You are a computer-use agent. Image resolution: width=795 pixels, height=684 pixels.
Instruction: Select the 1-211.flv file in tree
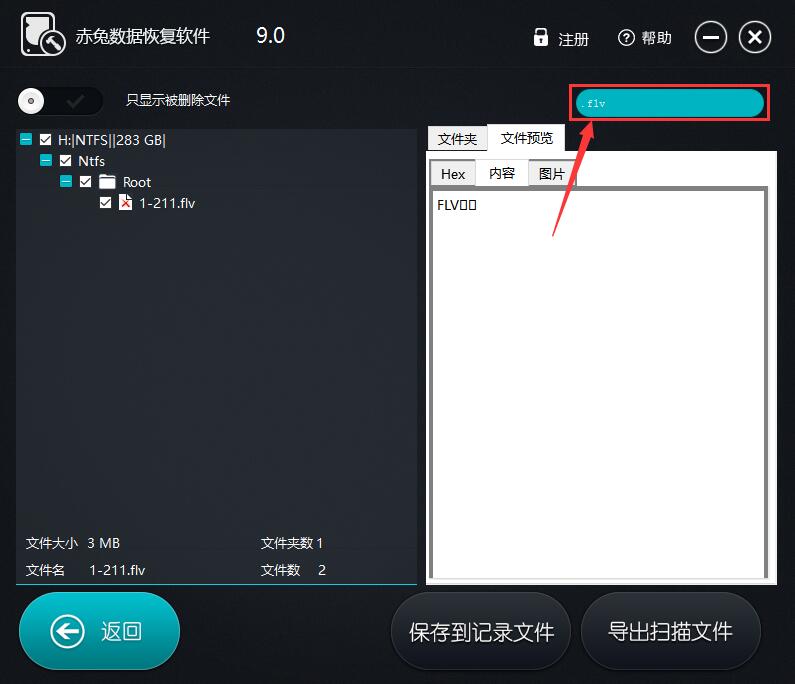click(x=167, y=203)
